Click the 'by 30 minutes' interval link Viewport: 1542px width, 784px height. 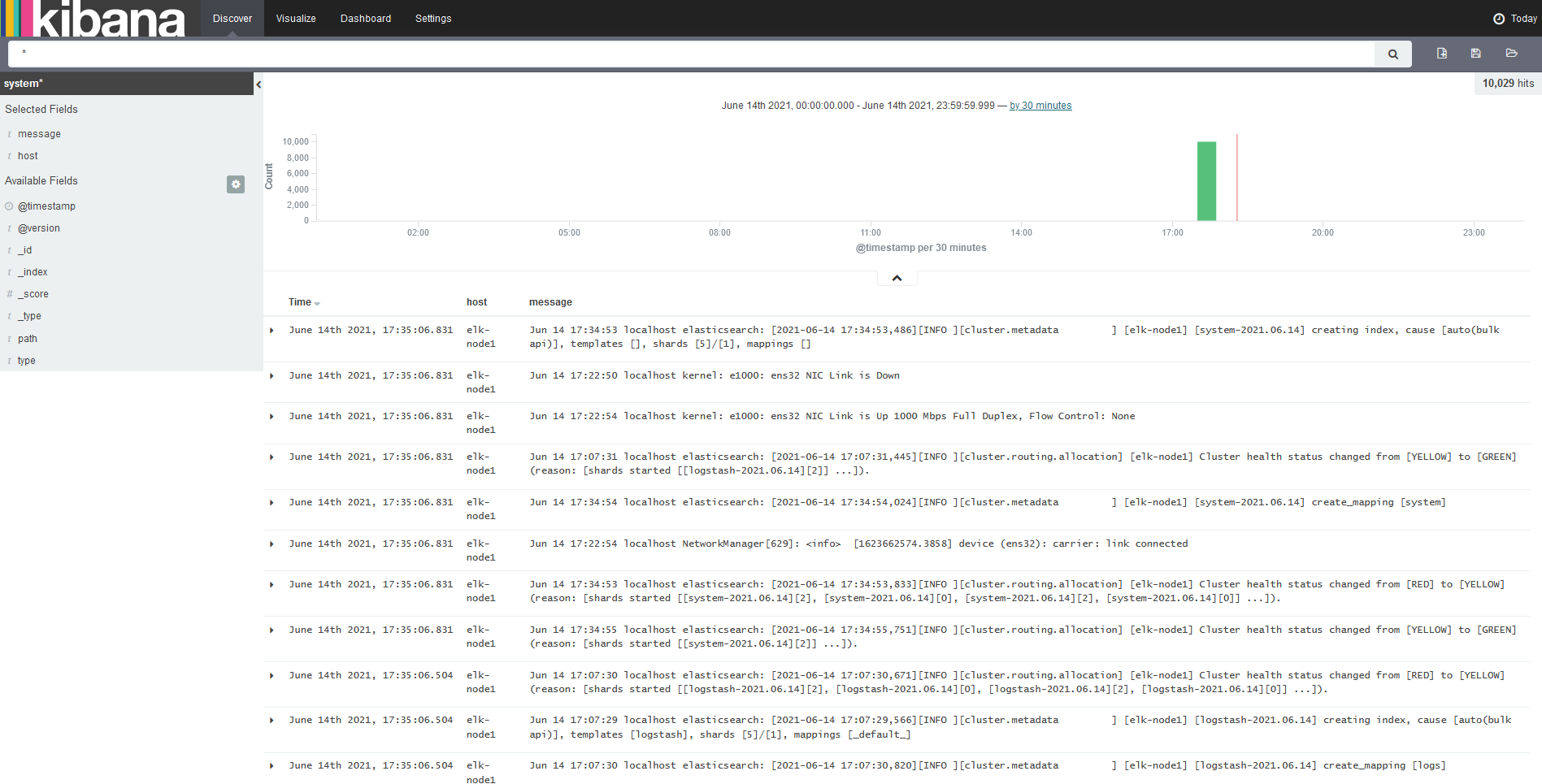(x=1040, y=105)
